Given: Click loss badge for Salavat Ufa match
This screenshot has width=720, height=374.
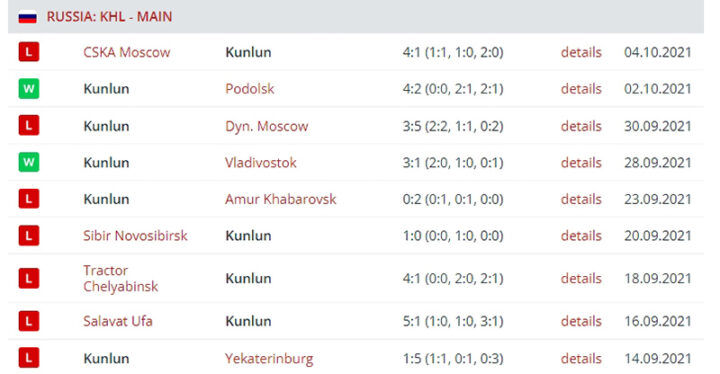Looking at the screenshot, I should pyautogui.click(x=28, y=321).
